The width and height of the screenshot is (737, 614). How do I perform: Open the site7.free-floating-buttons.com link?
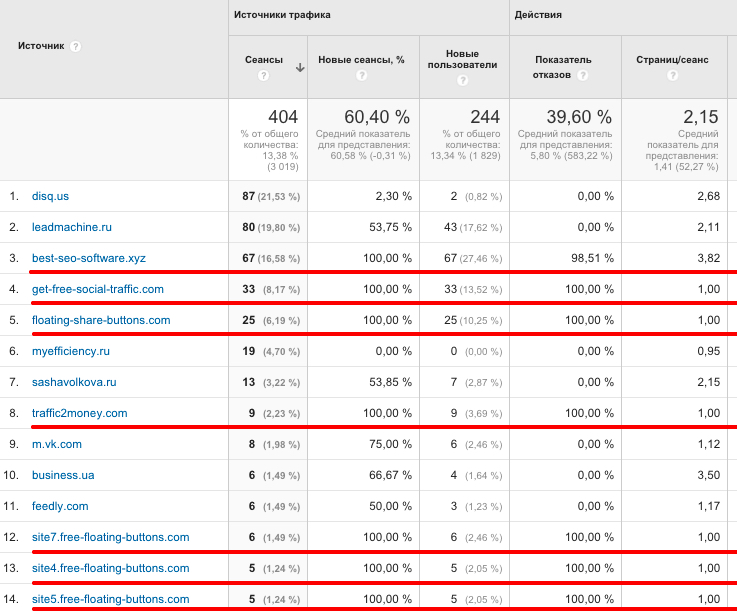pos(110,537)
